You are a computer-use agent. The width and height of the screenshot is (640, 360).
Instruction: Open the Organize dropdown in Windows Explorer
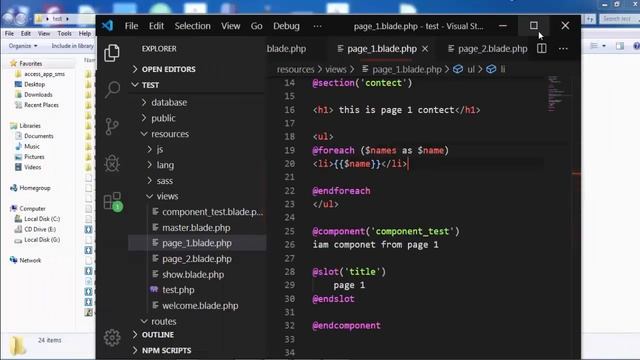coord(23,46)
